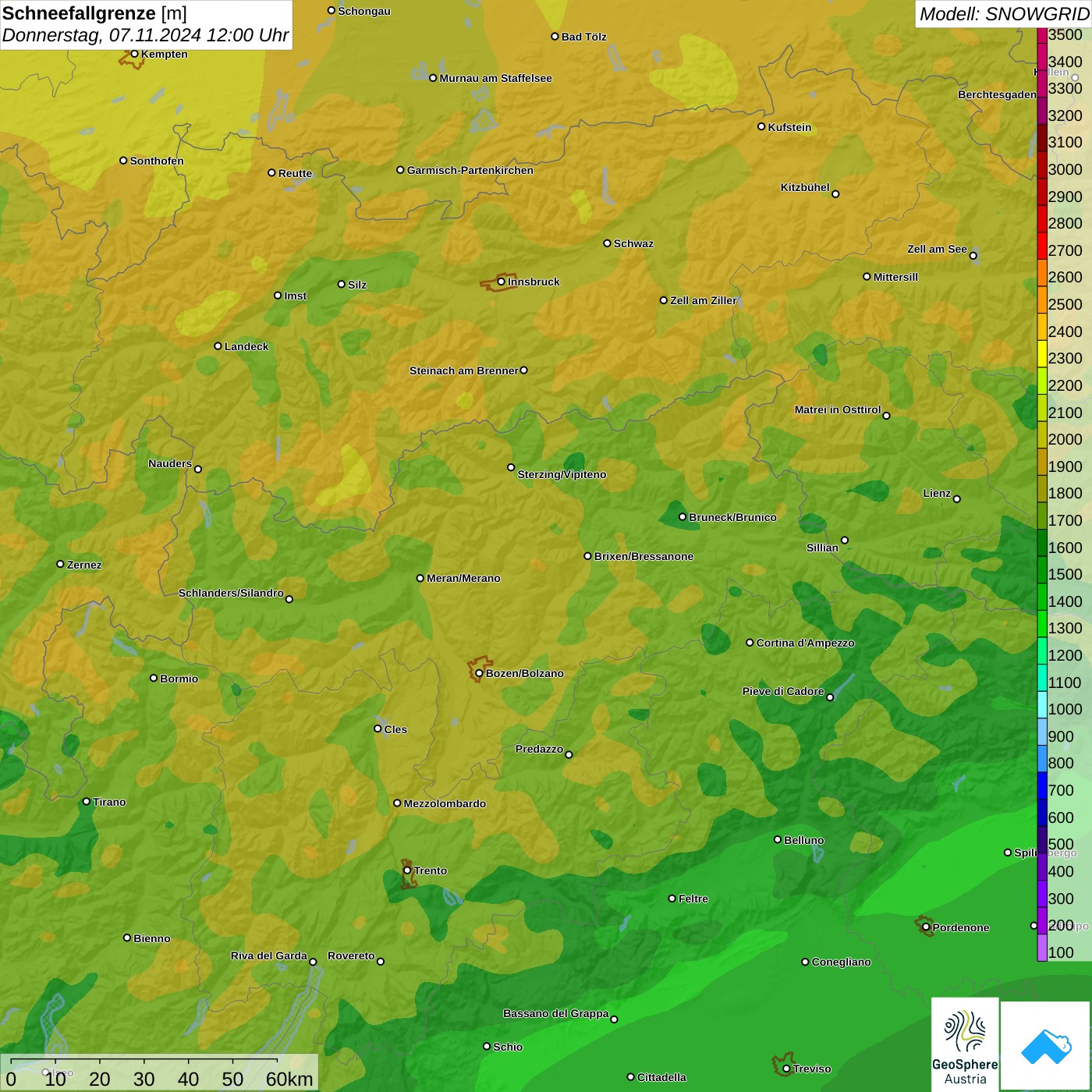Click the Belluno city marker dot
The height and width of the screenshot is (1092, 1092).
(x=778, y=839)
